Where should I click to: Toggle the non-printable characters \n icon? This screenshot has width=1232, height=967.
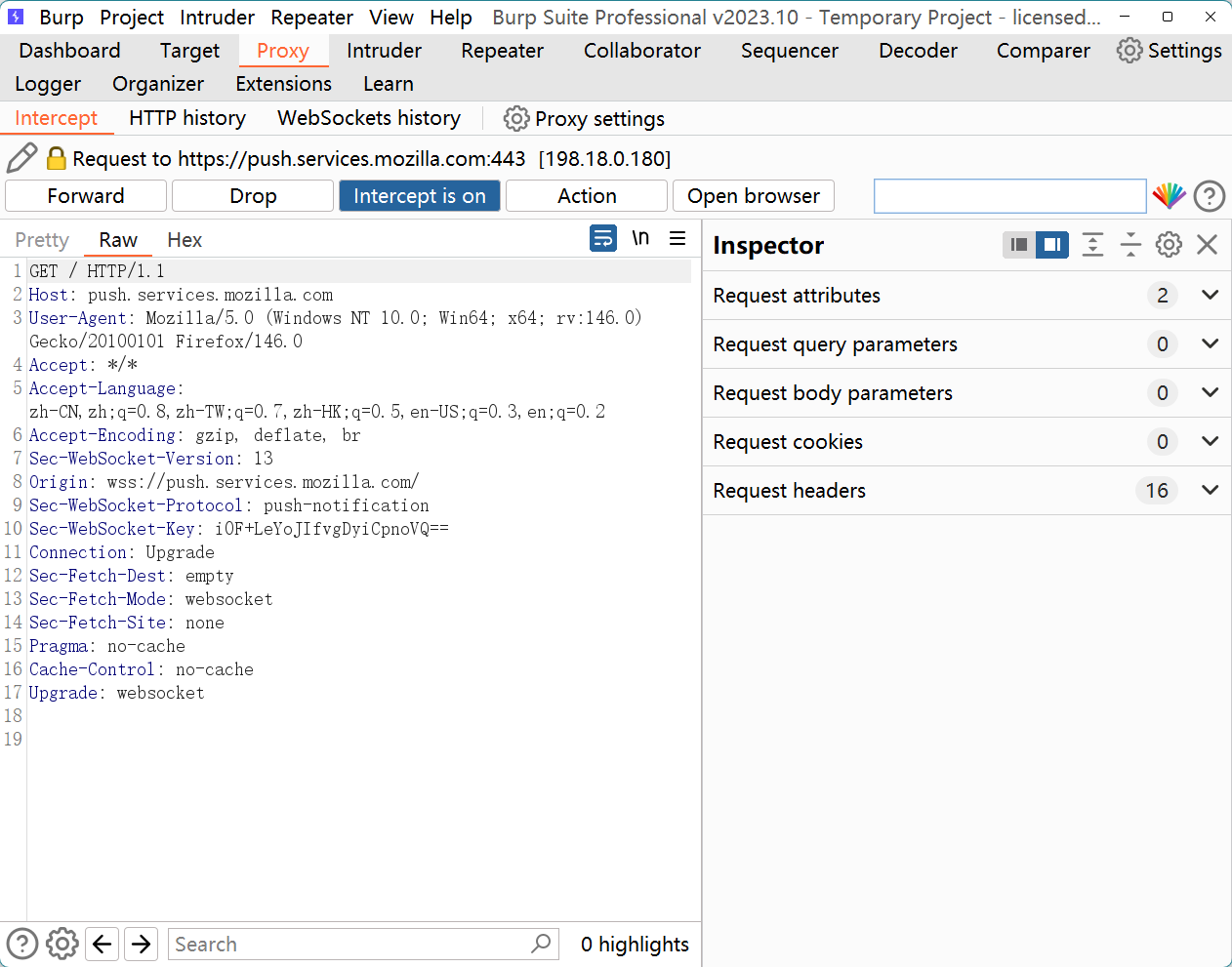coord(640,238)
